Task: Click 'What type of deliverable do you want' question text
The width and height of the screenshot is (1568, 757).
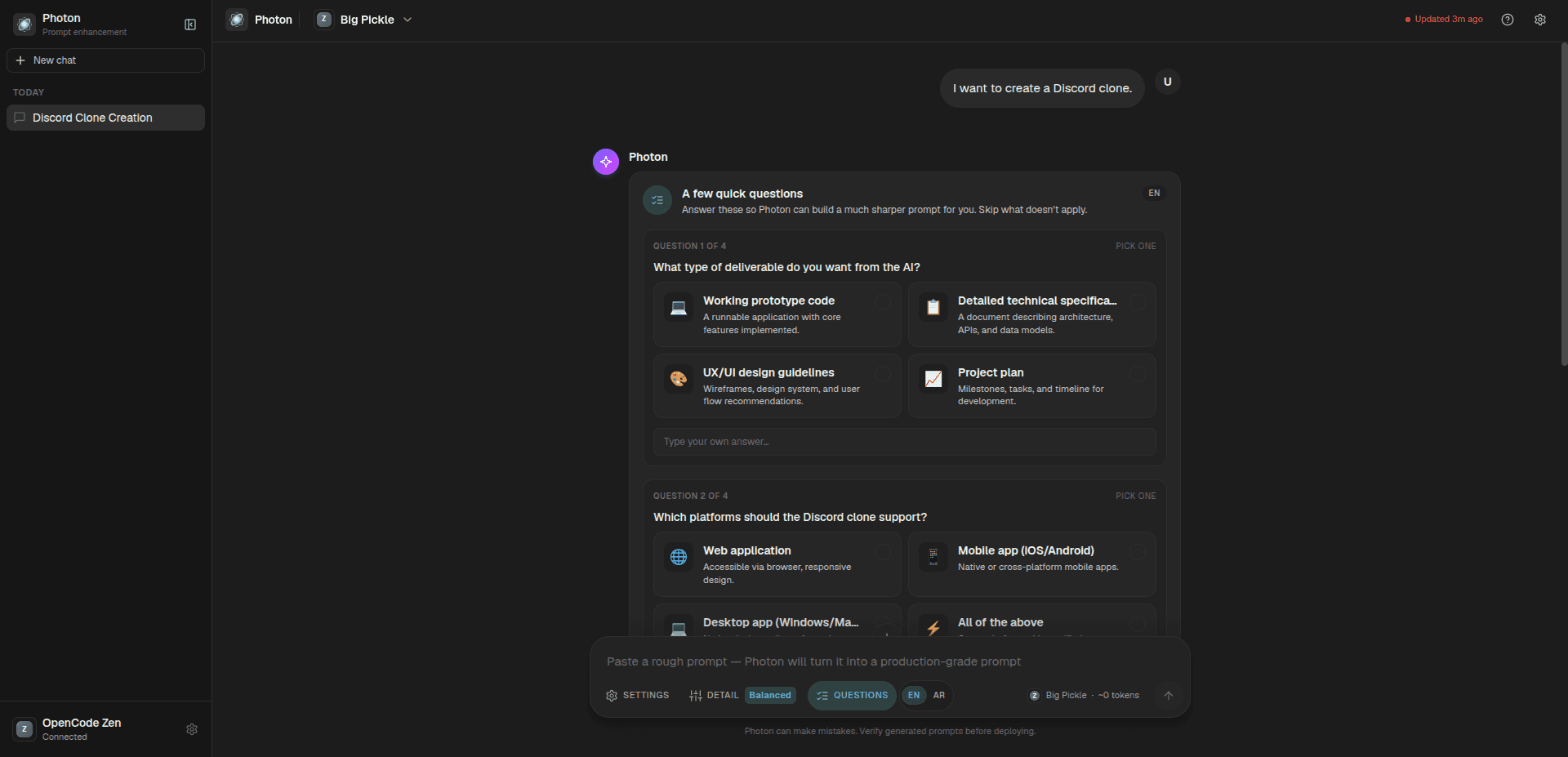Action: point(786,267)
